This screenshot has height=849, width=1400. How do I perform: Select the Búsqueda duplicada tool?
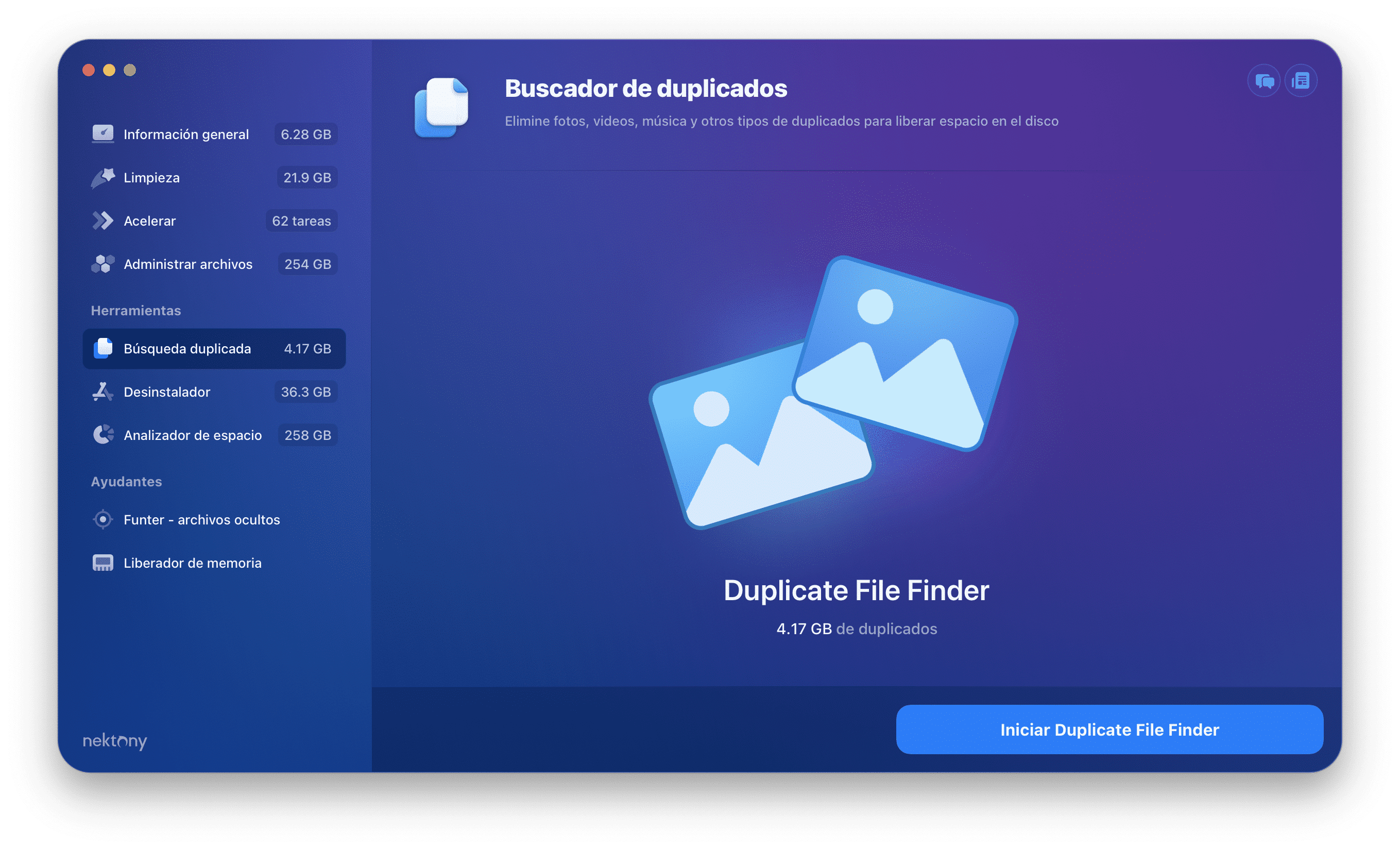pos(214,348)
